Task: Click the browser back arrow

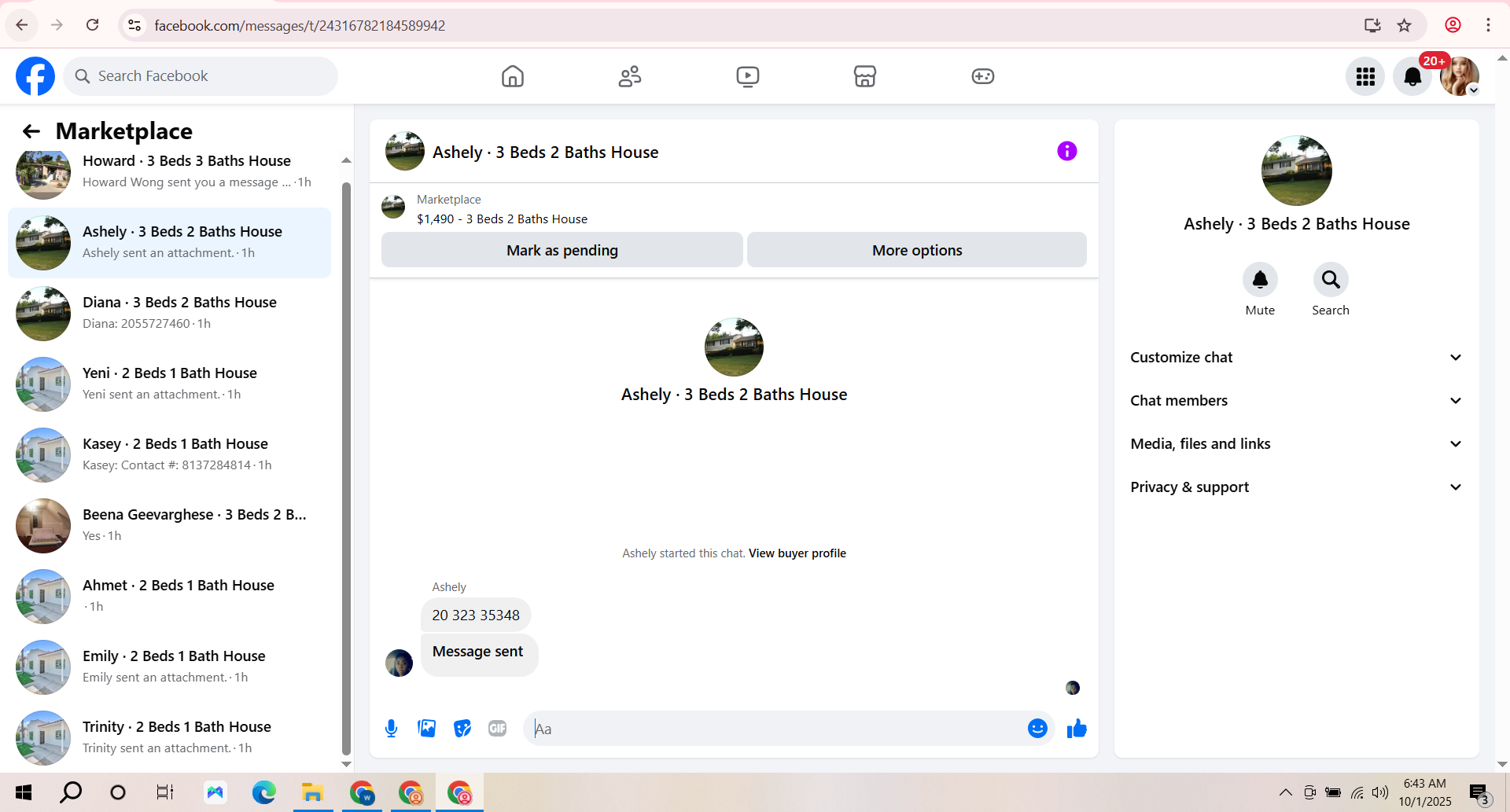Action: pos(22,25)
